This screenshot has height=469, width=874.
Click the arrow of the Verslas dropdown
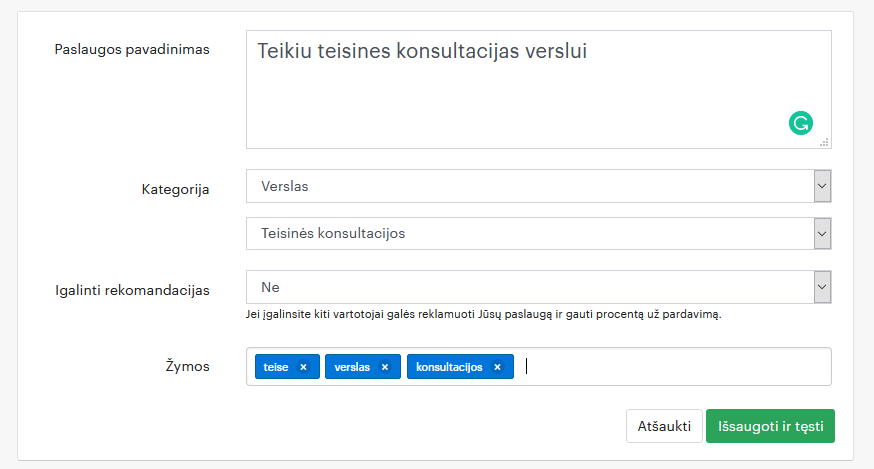pyautogui.click(x=822, y=186)
